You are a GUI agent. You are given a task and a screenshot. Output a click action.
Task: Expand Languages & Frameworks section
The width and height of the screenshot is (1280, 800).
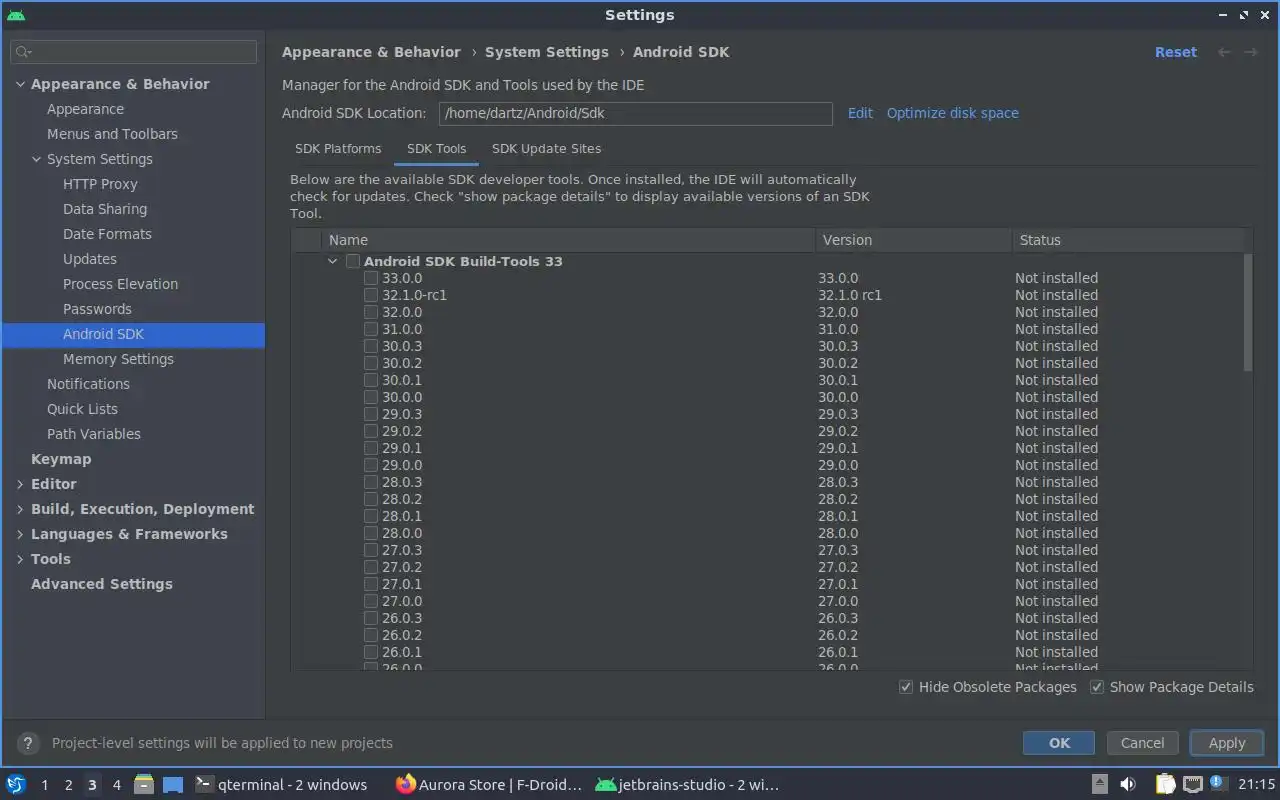click(x=20, y=534)
